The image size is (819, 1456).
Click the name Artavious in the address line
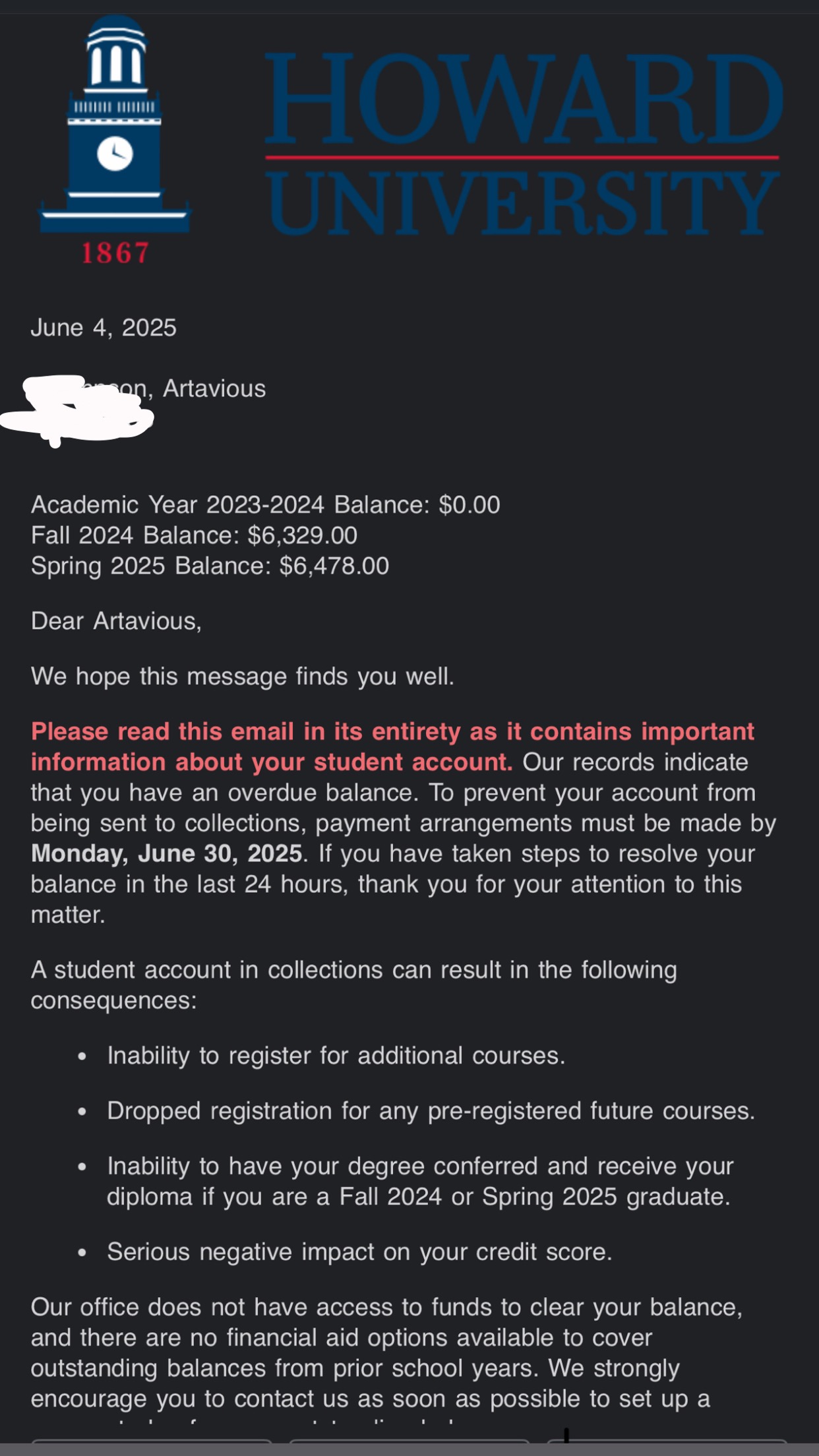[214, 388]
